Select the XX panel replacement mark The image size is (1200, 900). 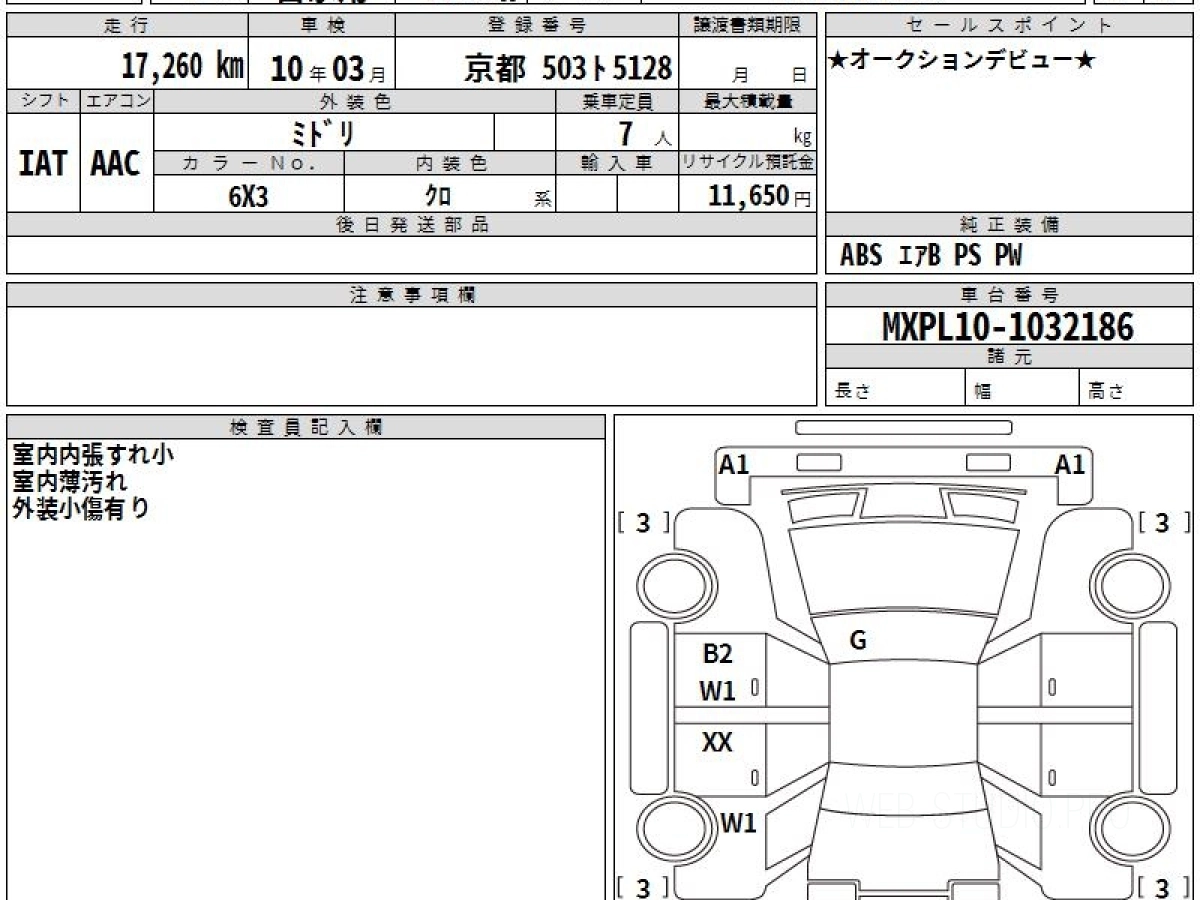click(x=717, y=742)
